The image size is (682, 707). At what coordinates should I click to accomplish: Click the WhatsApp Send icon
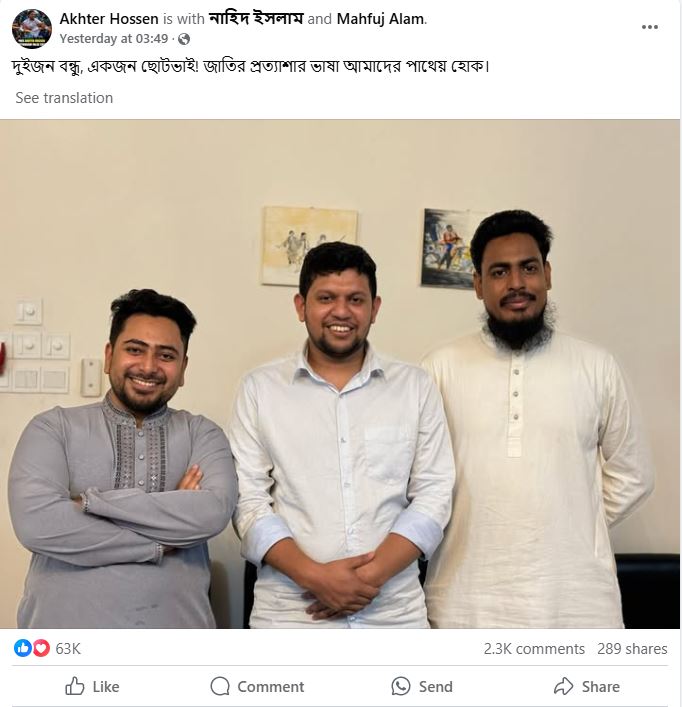coord(401,686)
